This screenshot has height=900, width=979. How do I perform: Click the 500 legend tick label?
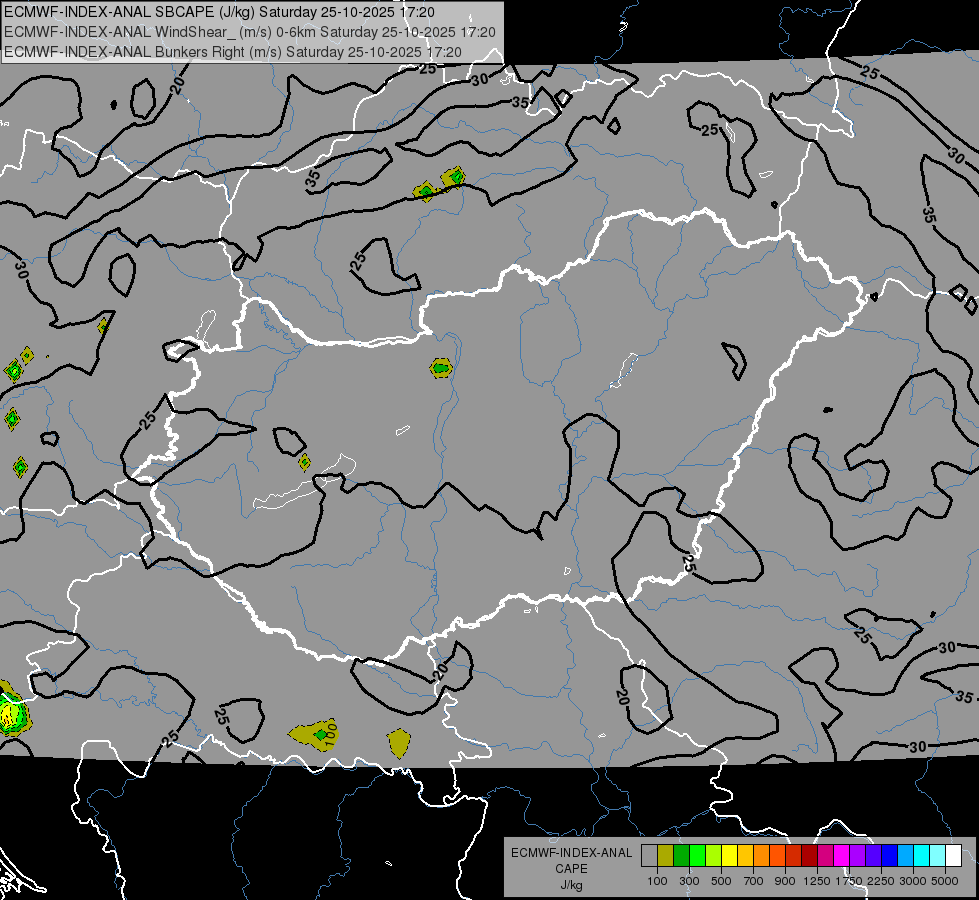click(721, 881)
